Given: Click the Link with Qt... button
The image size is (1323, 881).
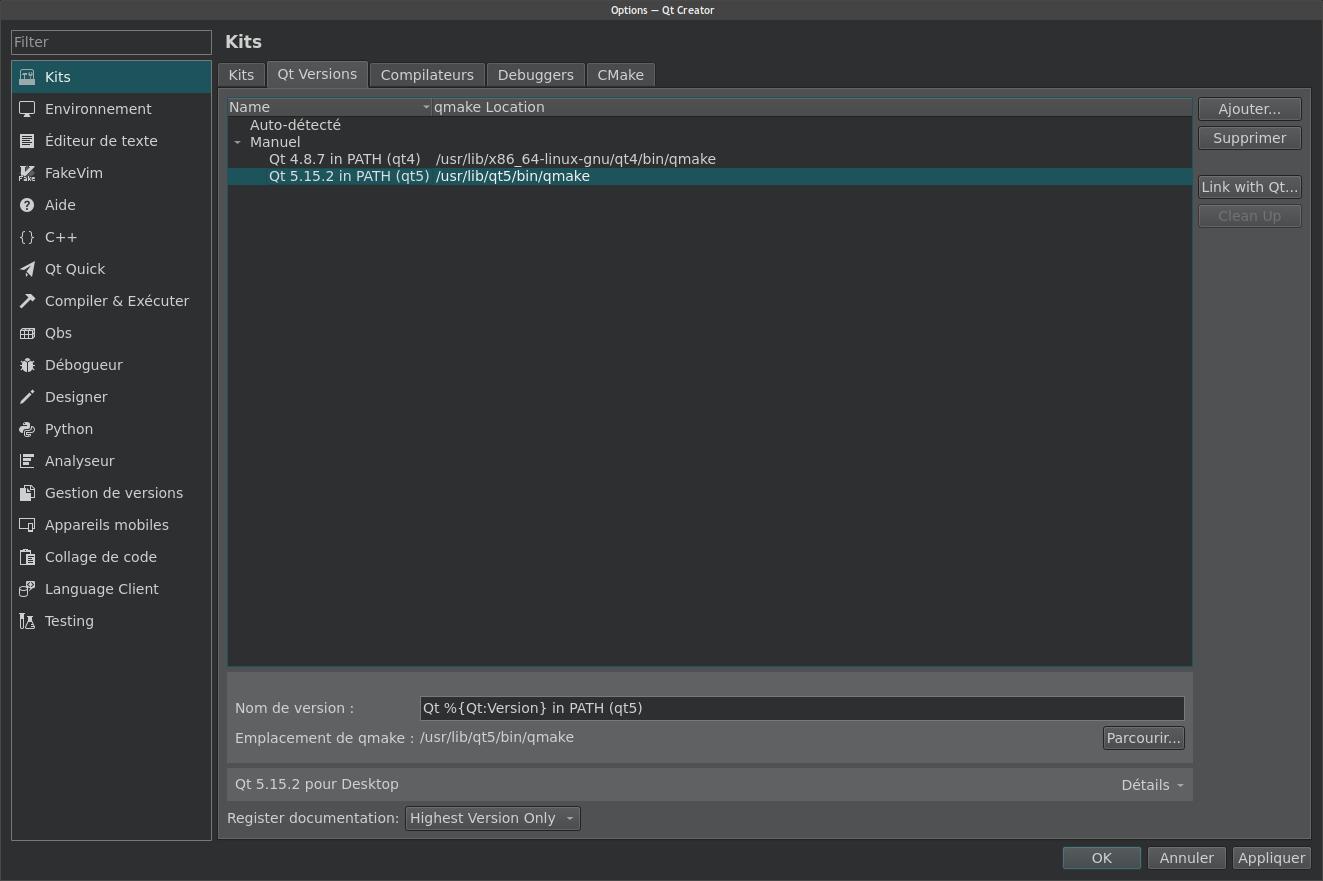Looking at the screenshot, I should [x=1250, y=187].
